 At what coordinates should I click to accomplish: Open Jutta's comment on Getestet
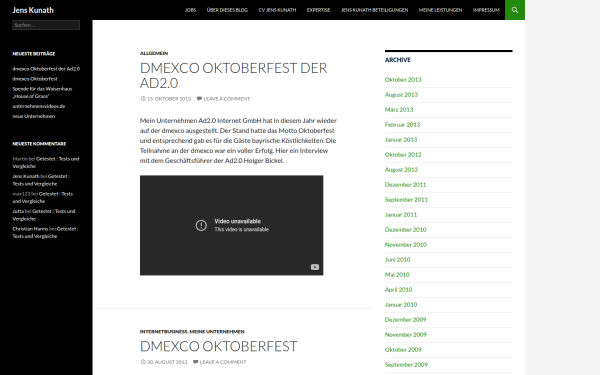point(44,215)
